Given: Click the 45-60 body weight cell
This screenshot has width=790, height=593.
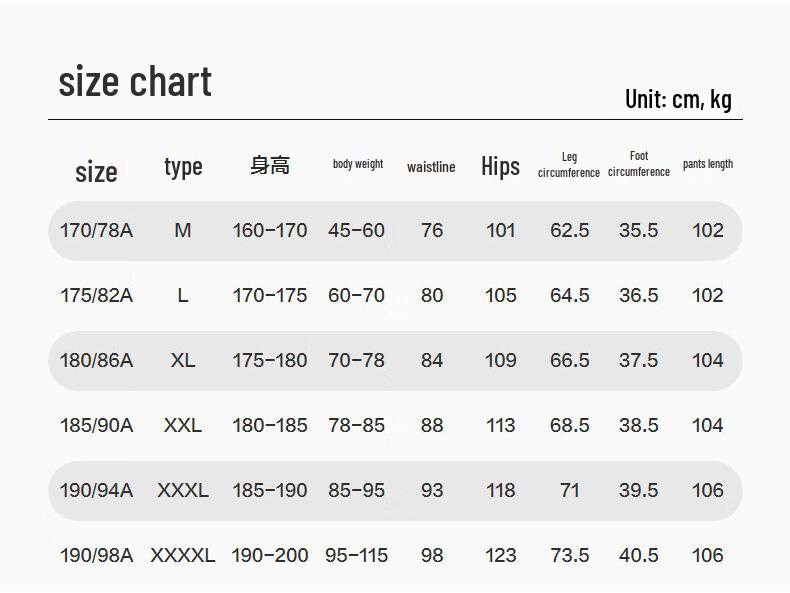Looking at the screenshot, I should pos(356,231).
